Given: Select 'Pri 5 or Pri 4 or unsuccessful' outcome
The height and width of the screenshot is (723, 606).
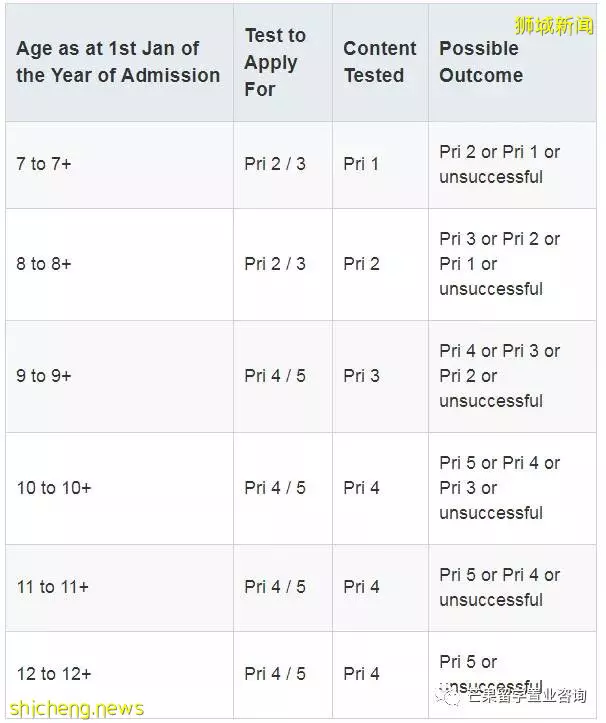Looking at the screenshot, I should [512, 588].
